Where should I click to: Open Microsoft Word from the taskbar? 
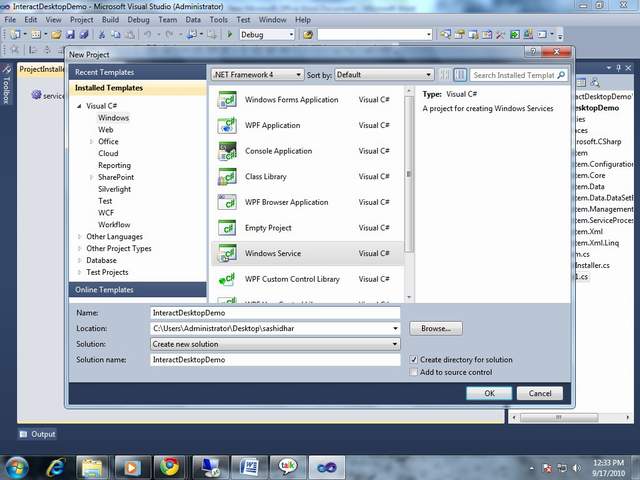[x=249, y=467]
